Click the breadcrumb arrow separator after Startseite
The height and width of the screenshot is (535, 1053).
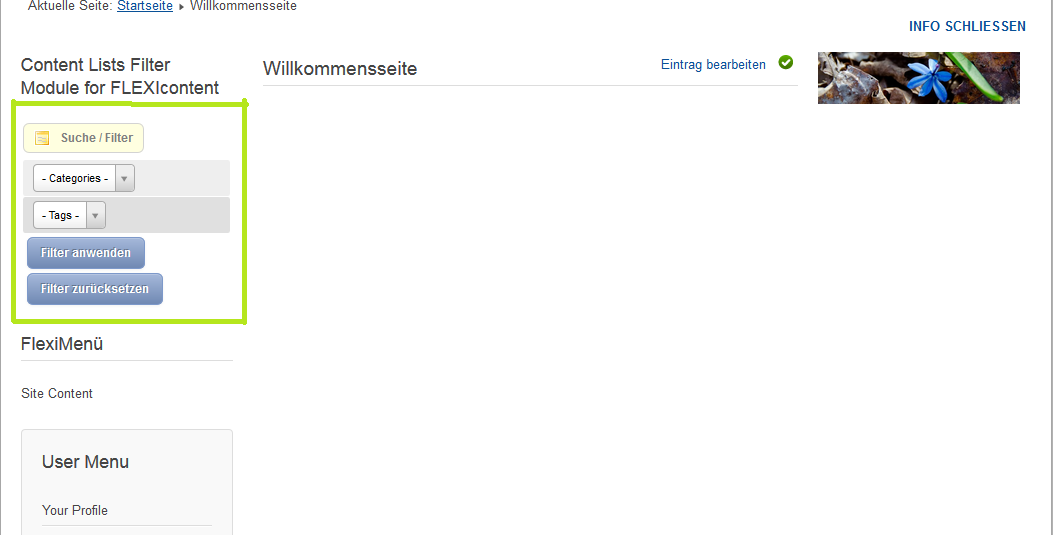(181, 7)
